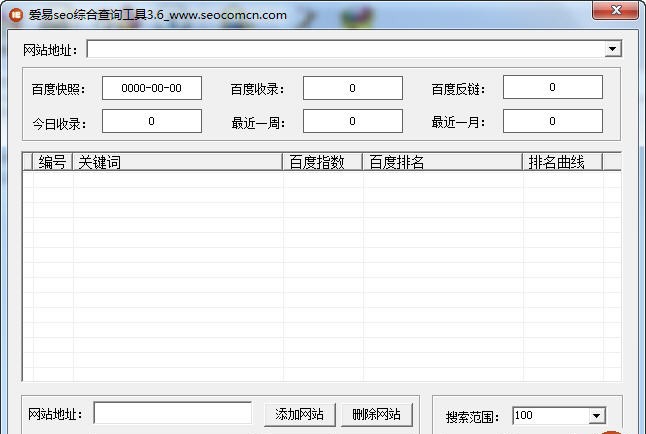The width and height of the screenshot is (646, 434).
Task: Click the 今日收录 value field
Action: tap(152, 121)
